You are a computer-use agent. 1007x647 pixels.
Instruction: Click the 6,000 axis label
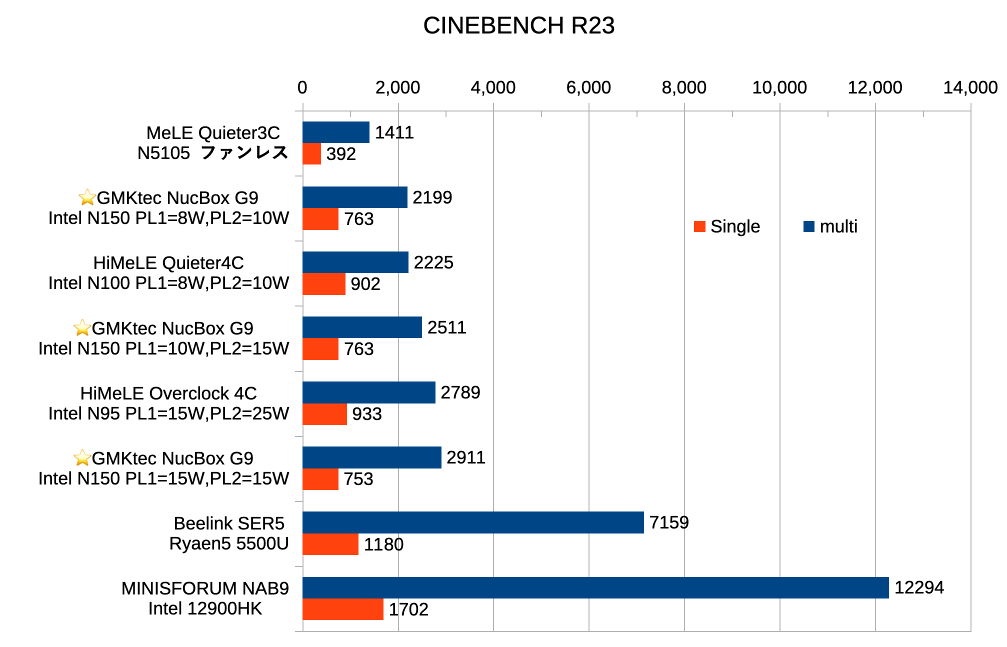589,87
